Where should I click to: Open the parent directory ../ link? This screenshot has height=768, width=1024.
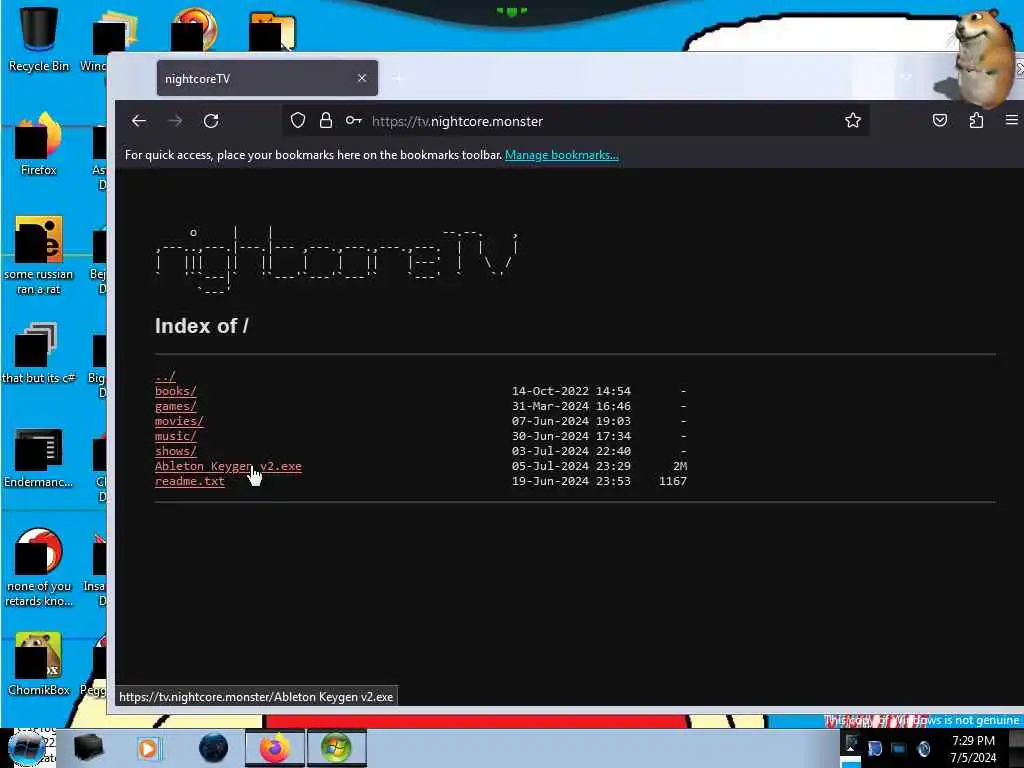(165, 377)
